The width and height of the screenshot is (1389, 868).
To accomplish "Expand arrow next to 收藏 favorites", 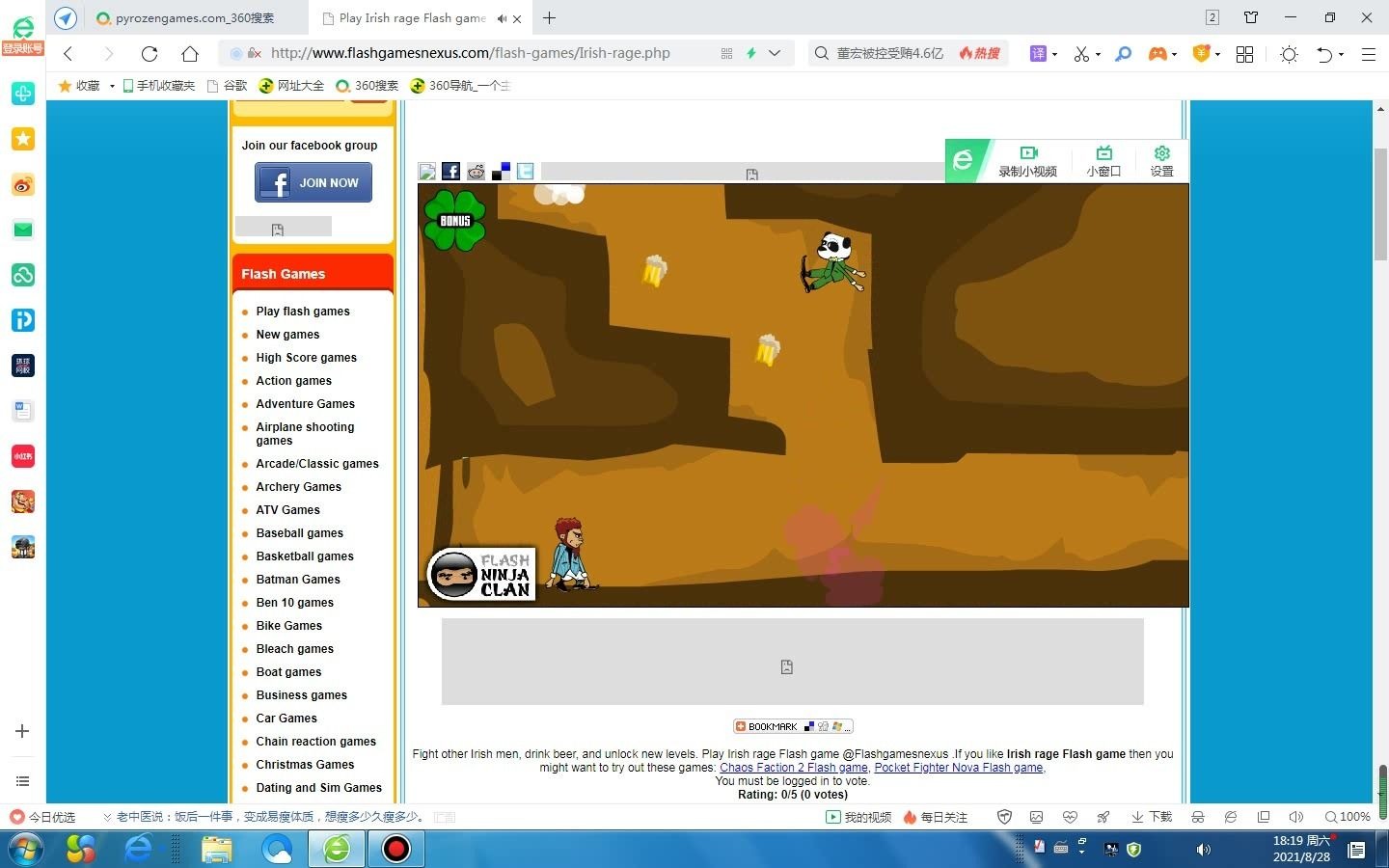I will [112, 86].
